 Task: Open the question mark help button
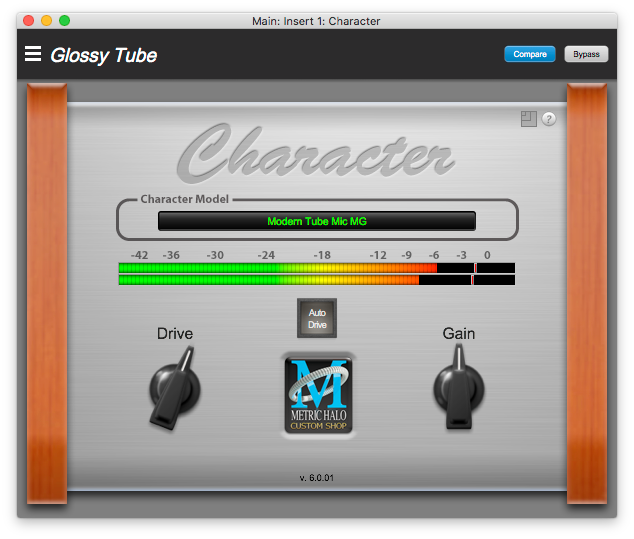pos(549,119)
